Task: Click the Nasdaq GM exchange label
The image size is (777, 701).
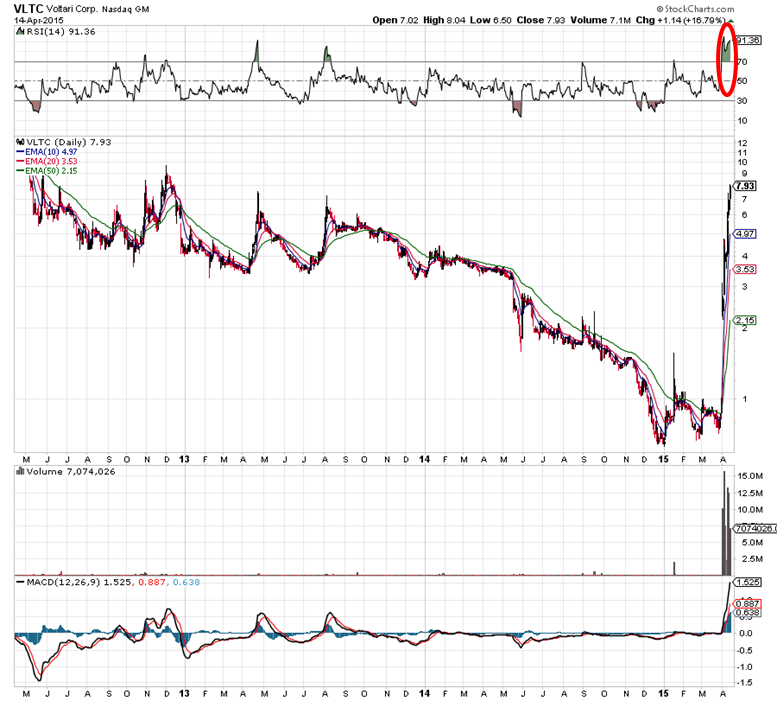Action: tap(125, 9)
